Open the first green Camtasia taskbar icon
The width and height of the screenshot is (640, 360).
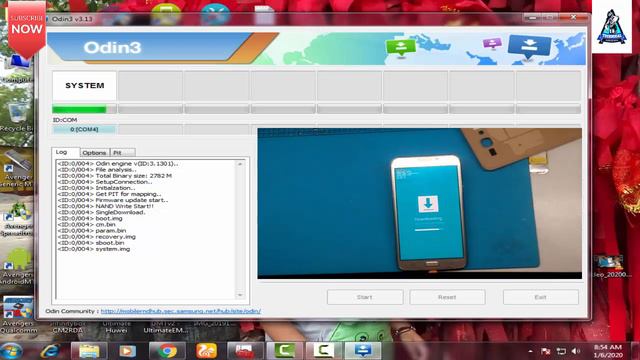pyautogui.click(x=284, y=351)
